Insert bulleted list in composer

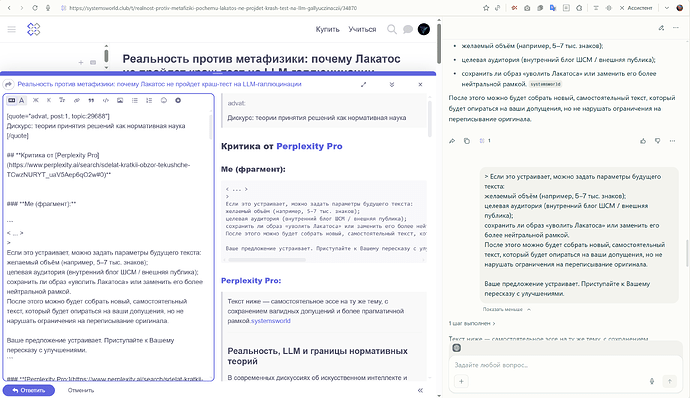(x=135, y=100)
